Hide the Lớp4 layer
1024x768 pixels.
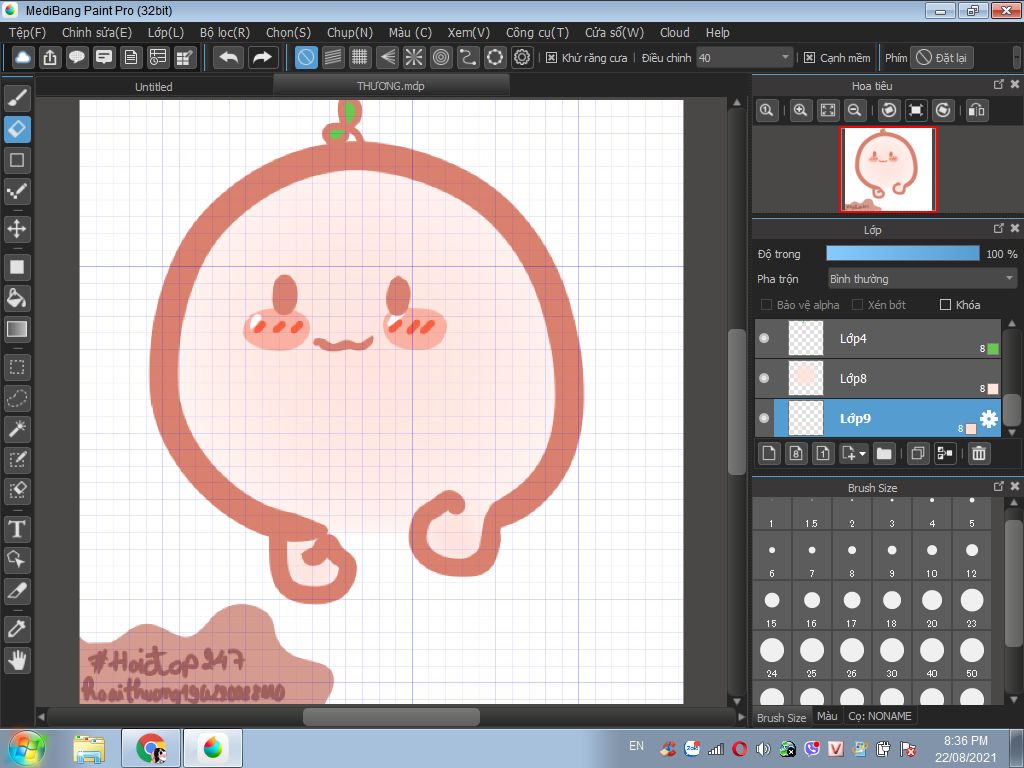[x=764, y=338]
